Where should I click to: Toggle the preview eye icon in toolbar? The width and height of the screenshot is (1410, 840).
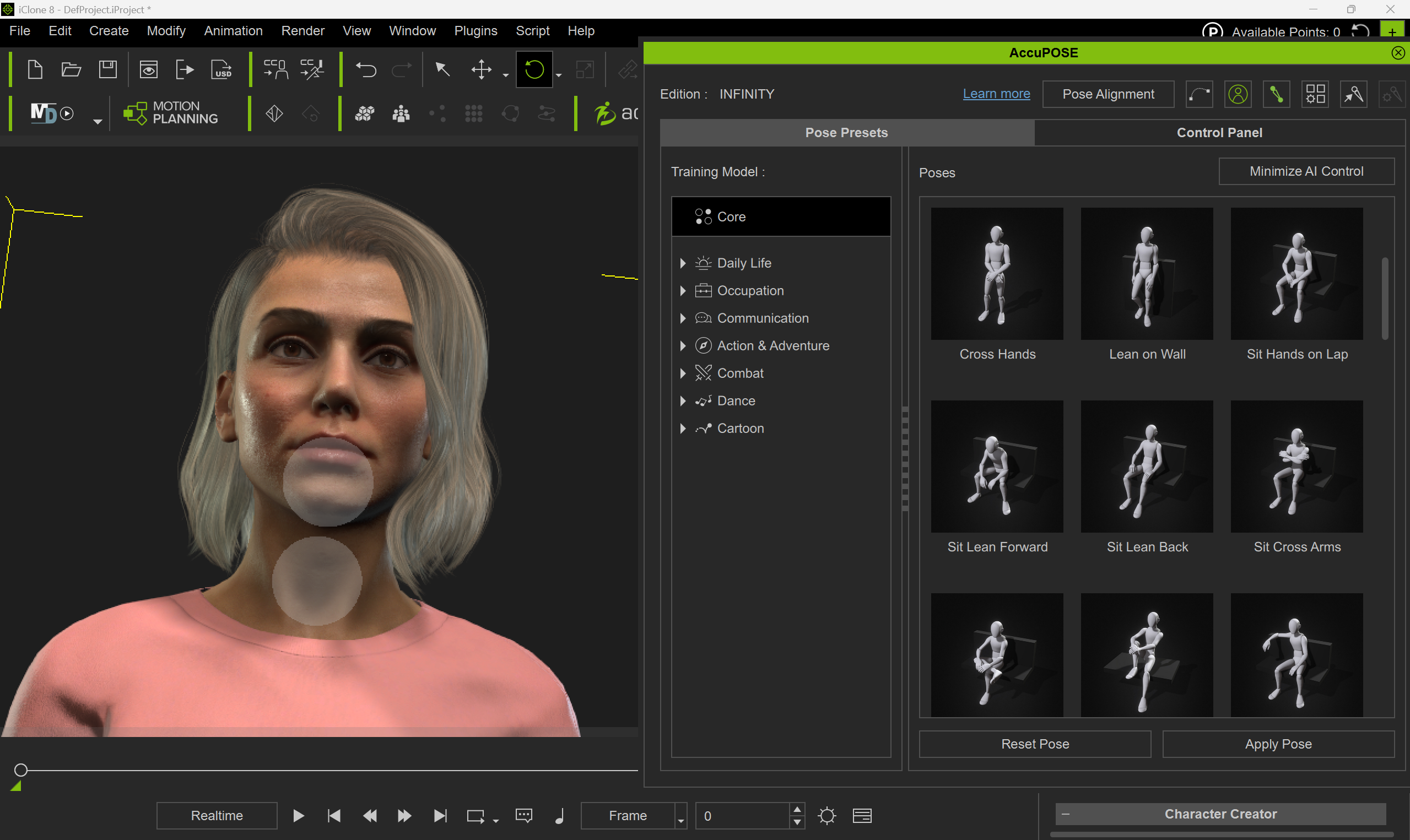[x=149, y=69]
